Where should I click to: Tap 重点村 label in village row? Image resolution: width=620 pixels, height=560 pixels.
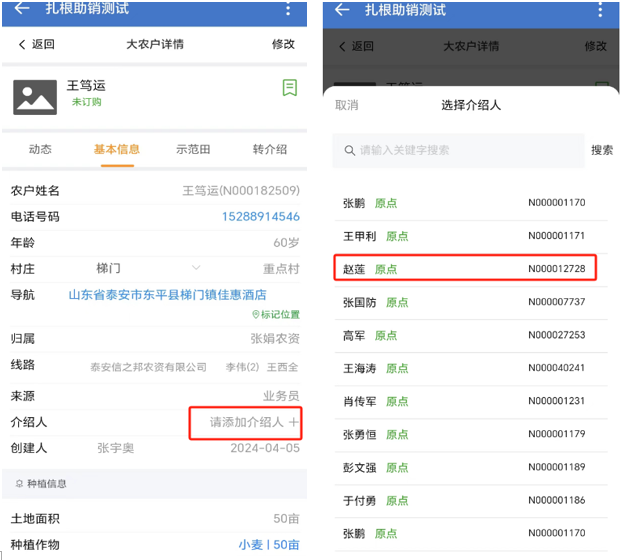click(282, 269)
